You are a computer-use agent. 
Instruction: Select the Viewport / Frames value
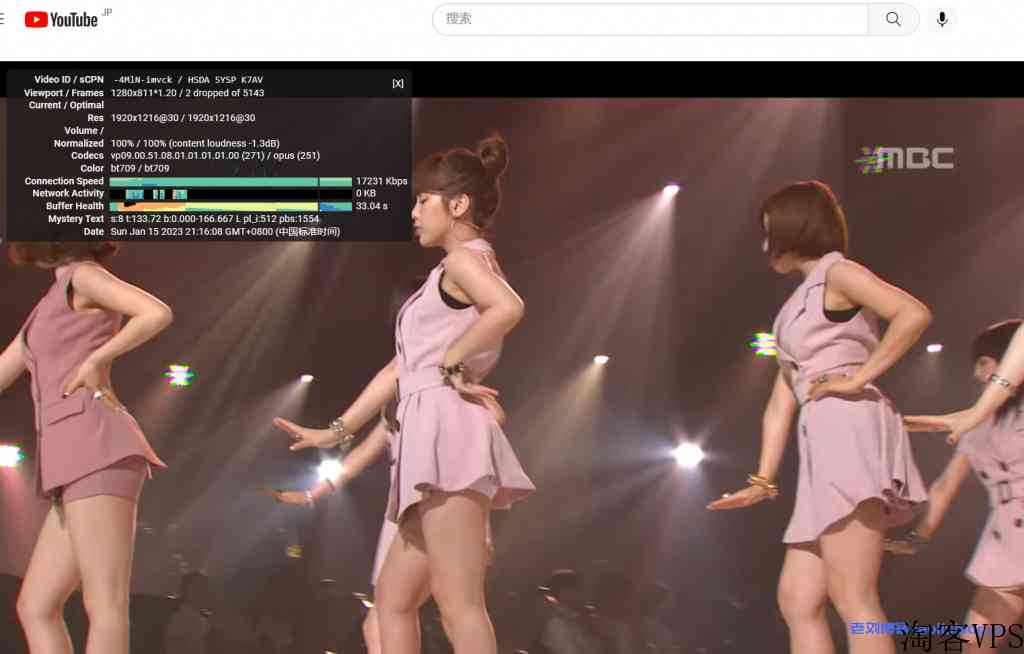187,93
